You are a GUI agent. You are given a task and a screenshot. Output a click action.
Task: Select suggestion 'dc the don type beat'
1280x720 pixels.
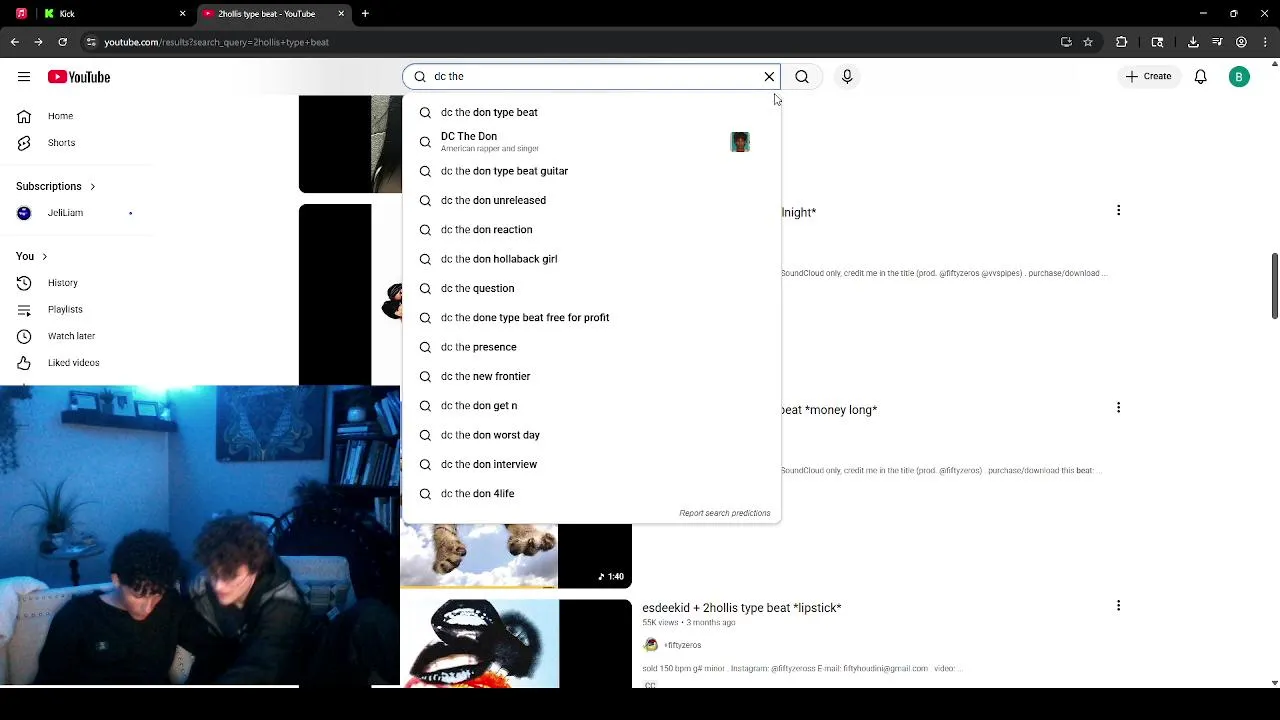coord(591,112)
